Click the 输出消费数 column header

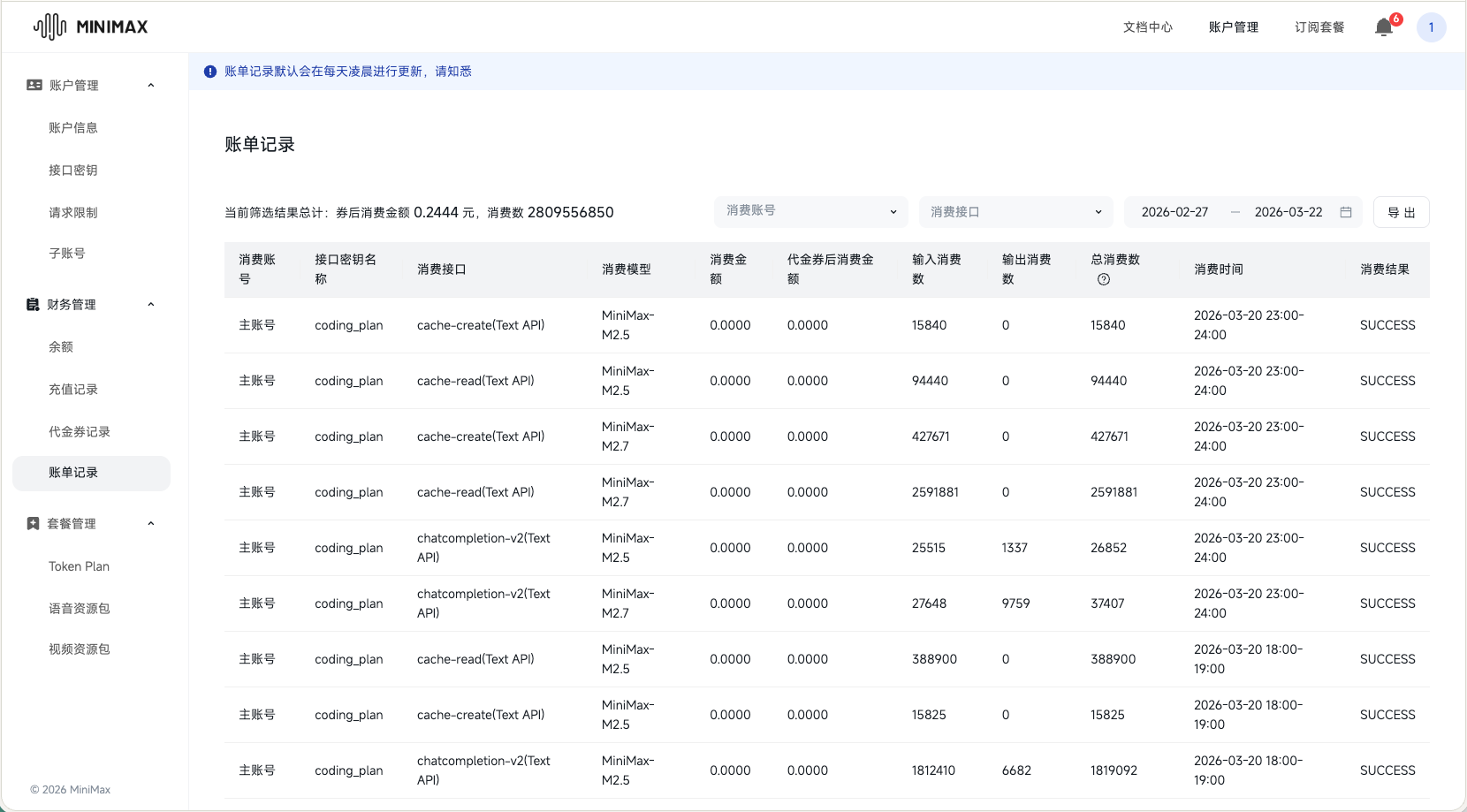click(1026, 269)
